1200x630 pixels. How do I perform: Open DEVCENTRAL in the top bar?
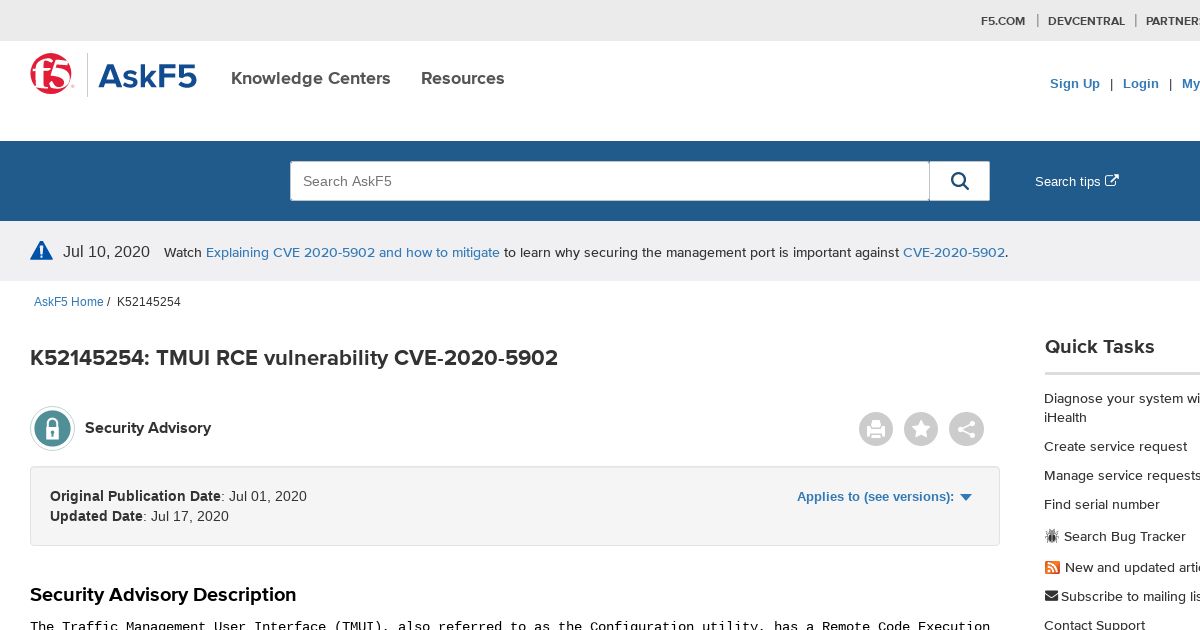tap(1086, 21)
